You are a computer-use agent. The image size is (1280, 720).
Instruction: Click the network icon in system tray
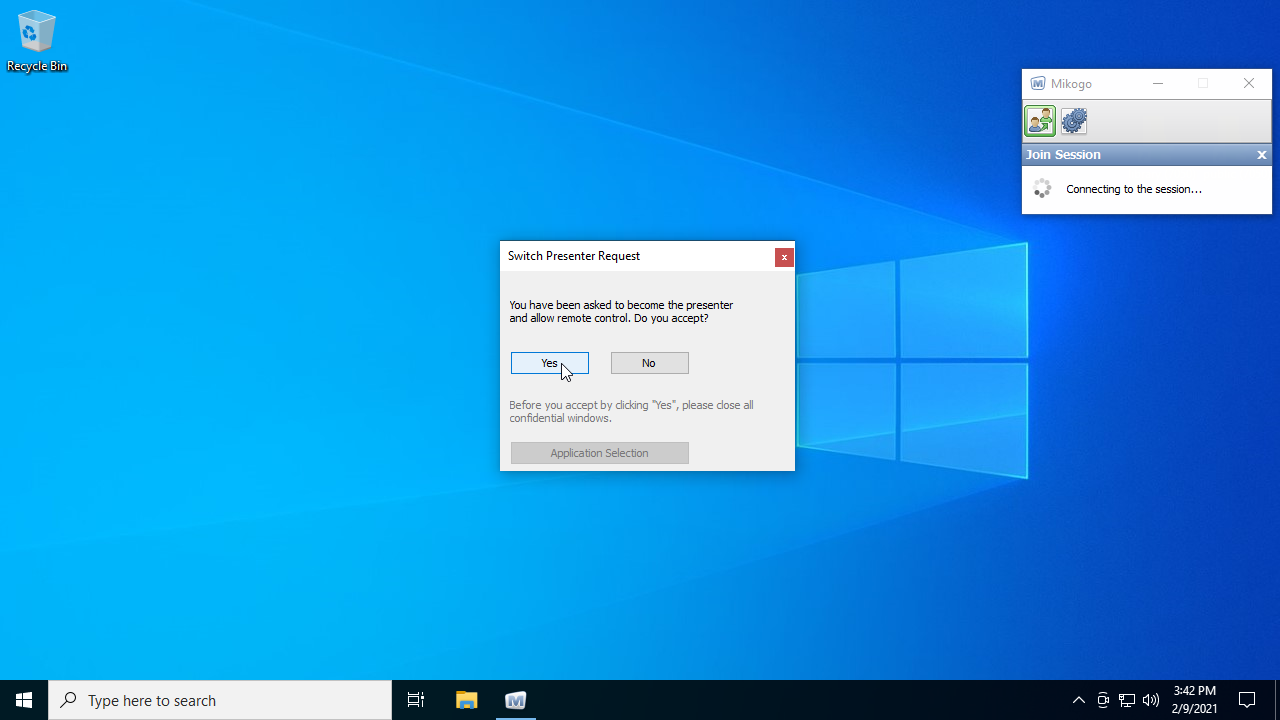pos(1127,700)
